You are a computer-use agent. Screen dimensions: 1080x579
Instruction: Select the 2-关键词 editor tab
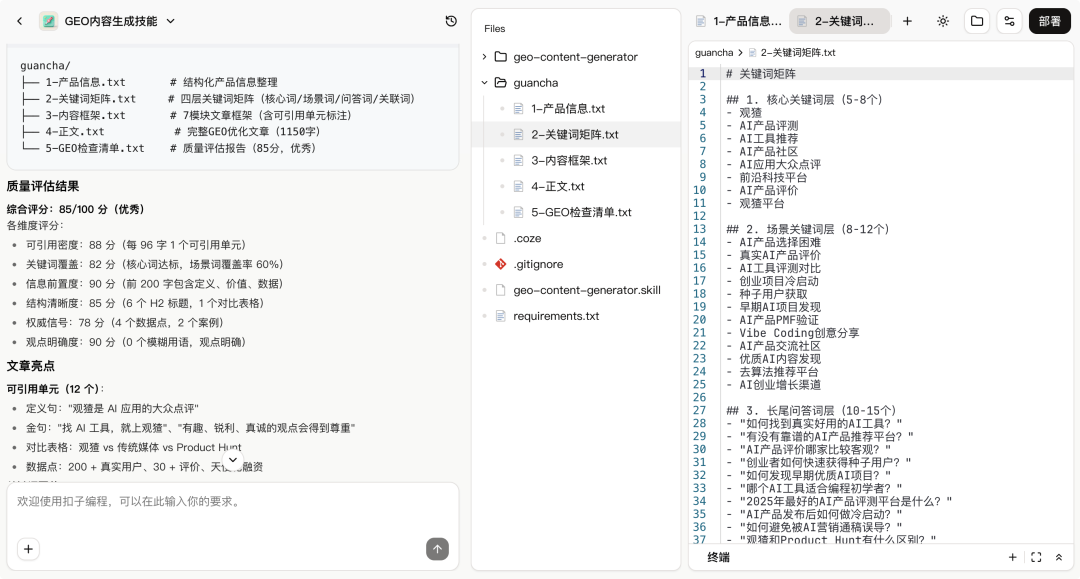pos(839,21)
